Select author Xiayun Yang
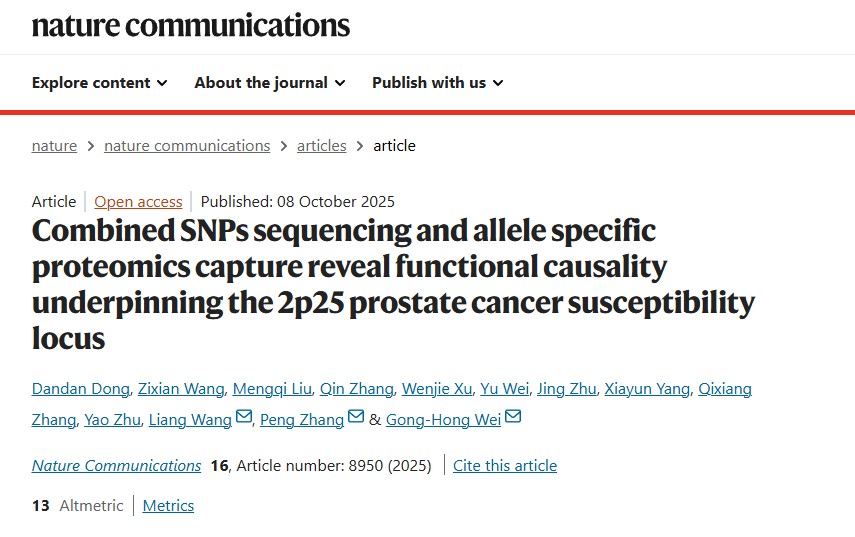The image size is (855, 537). [647, 389]
